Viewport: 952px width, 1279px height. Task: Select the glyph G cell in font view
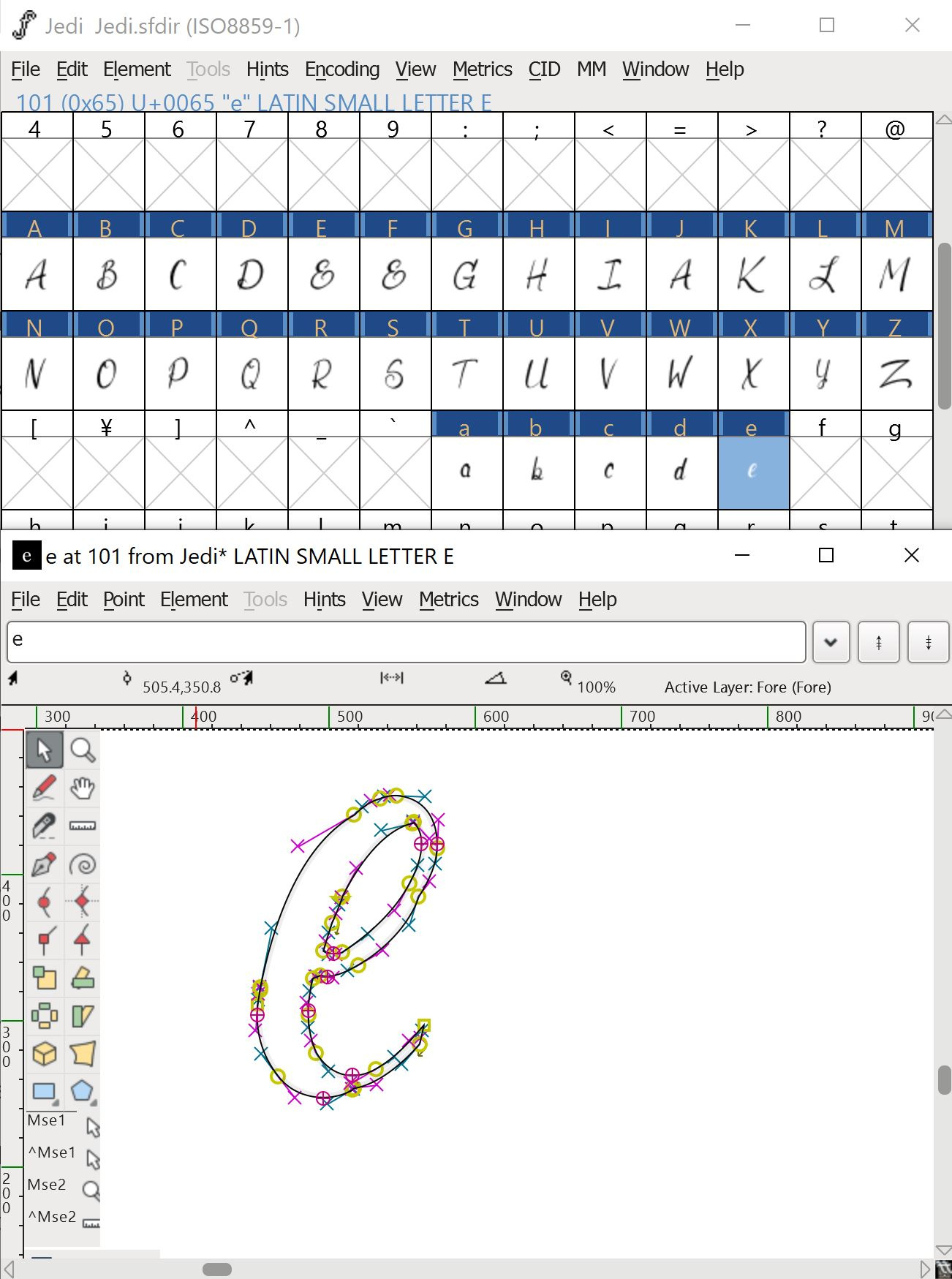(x=466, y=274)
